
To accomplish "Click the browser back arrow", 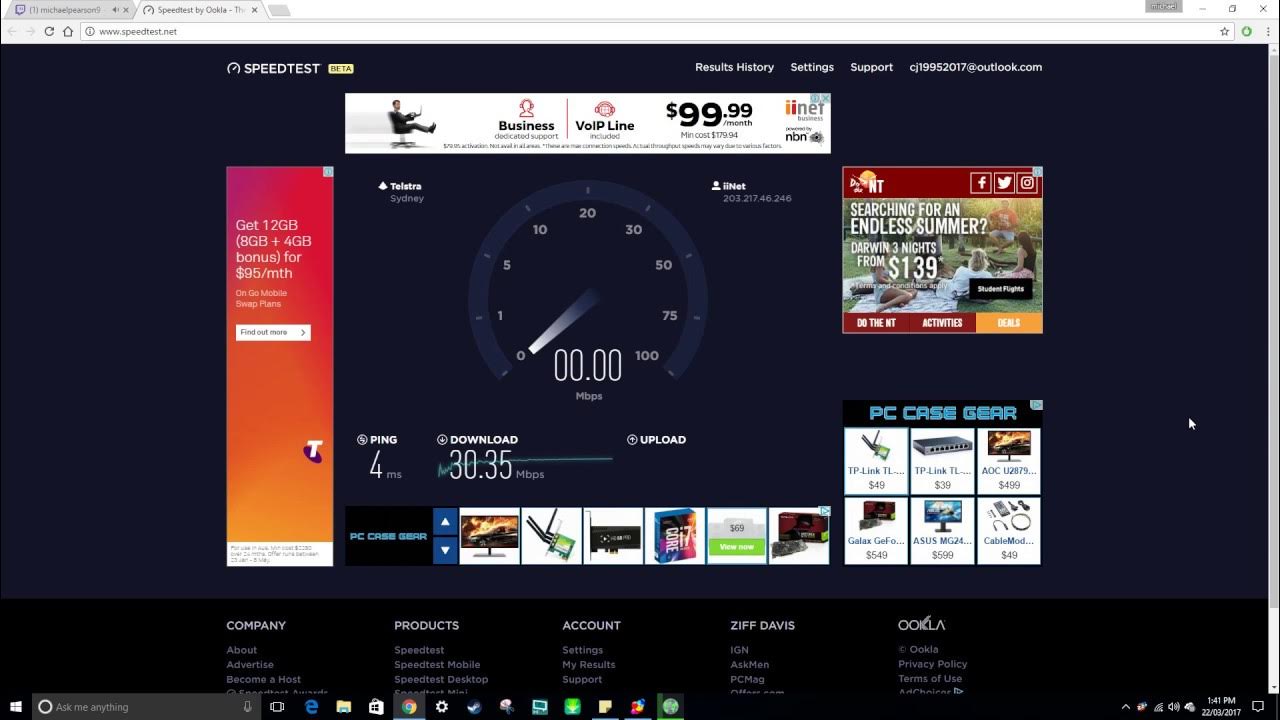I will pos(12,31).
